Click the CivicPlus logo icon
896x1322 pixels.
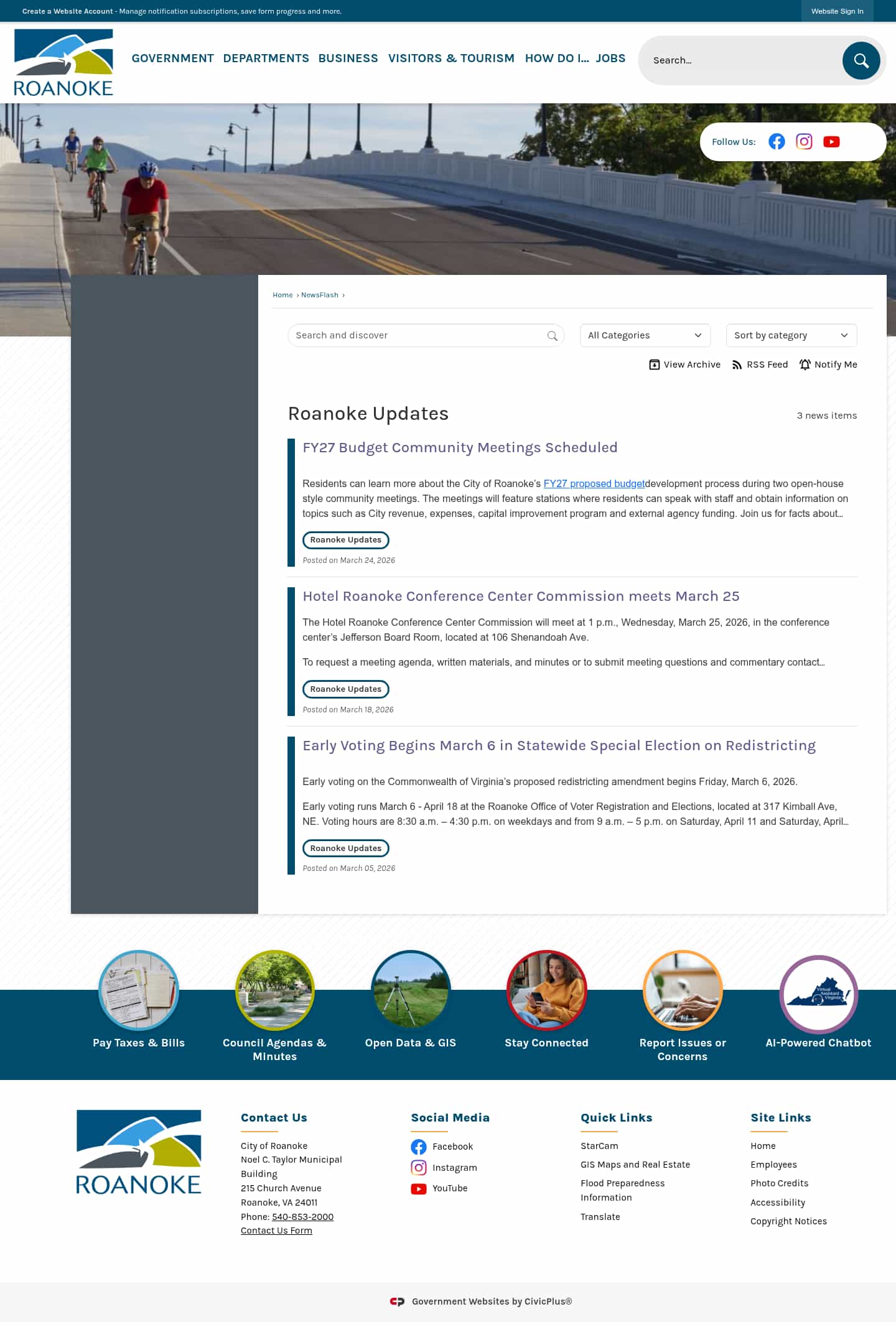coord(397,1301)
